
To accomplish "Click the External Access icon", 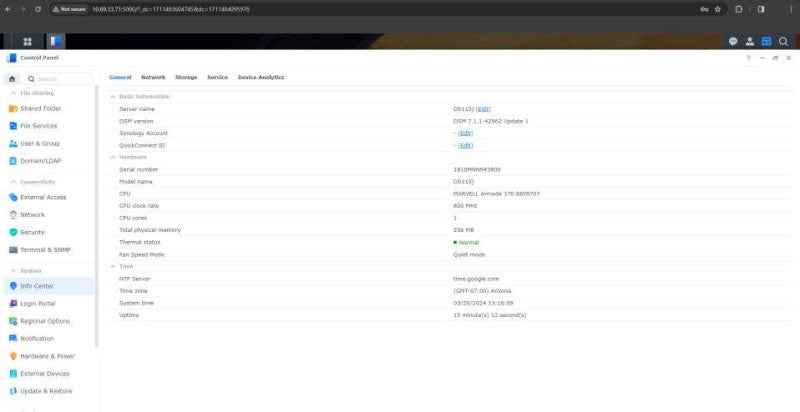I will point(13,197).
